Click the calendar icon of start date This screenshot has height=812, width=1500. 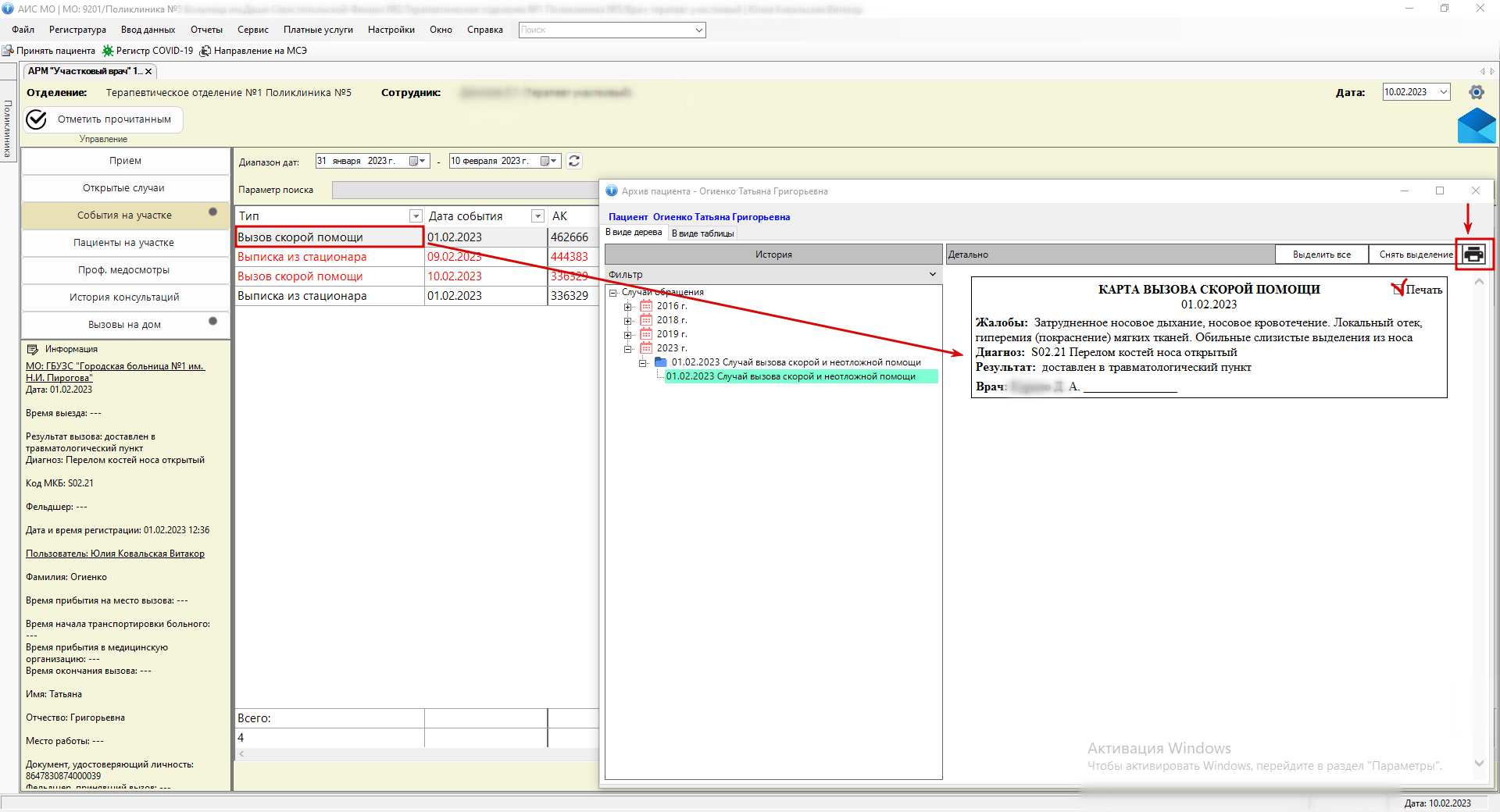(x=415, y=161)
